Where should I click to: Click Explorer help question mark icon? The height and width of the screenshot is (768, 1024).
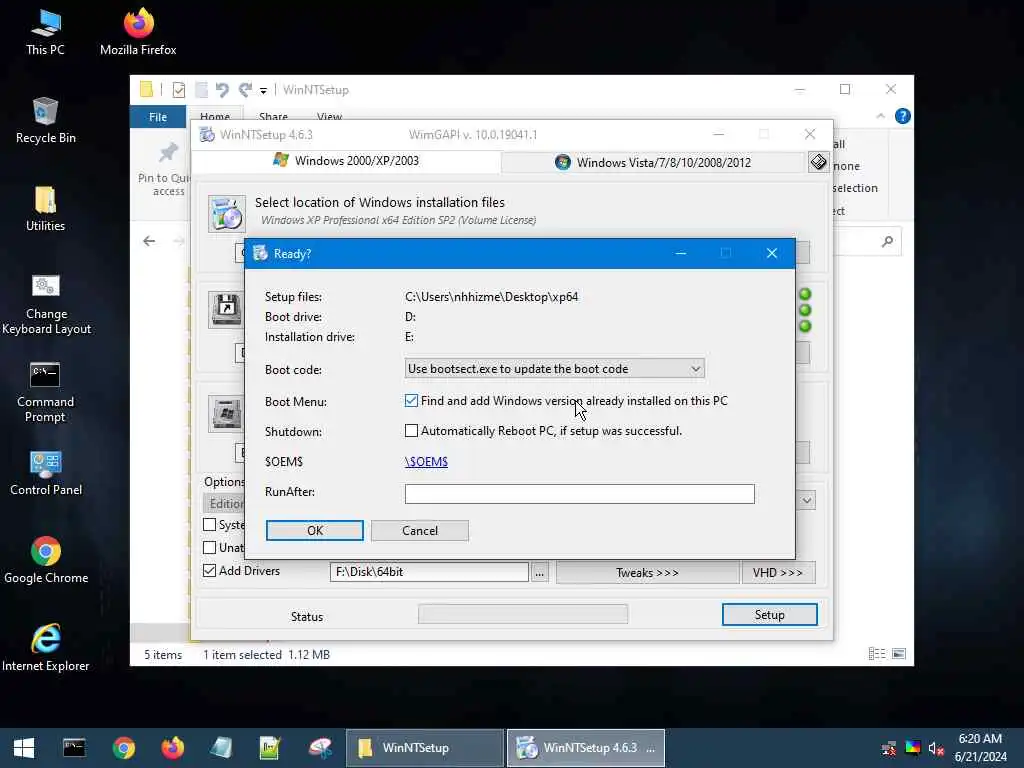pos(903,116)
